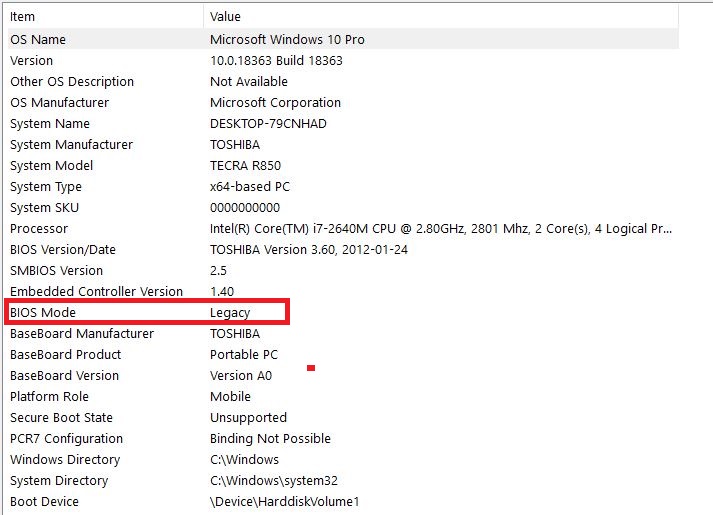Click the Unsupported value

(x=248, y=418)
